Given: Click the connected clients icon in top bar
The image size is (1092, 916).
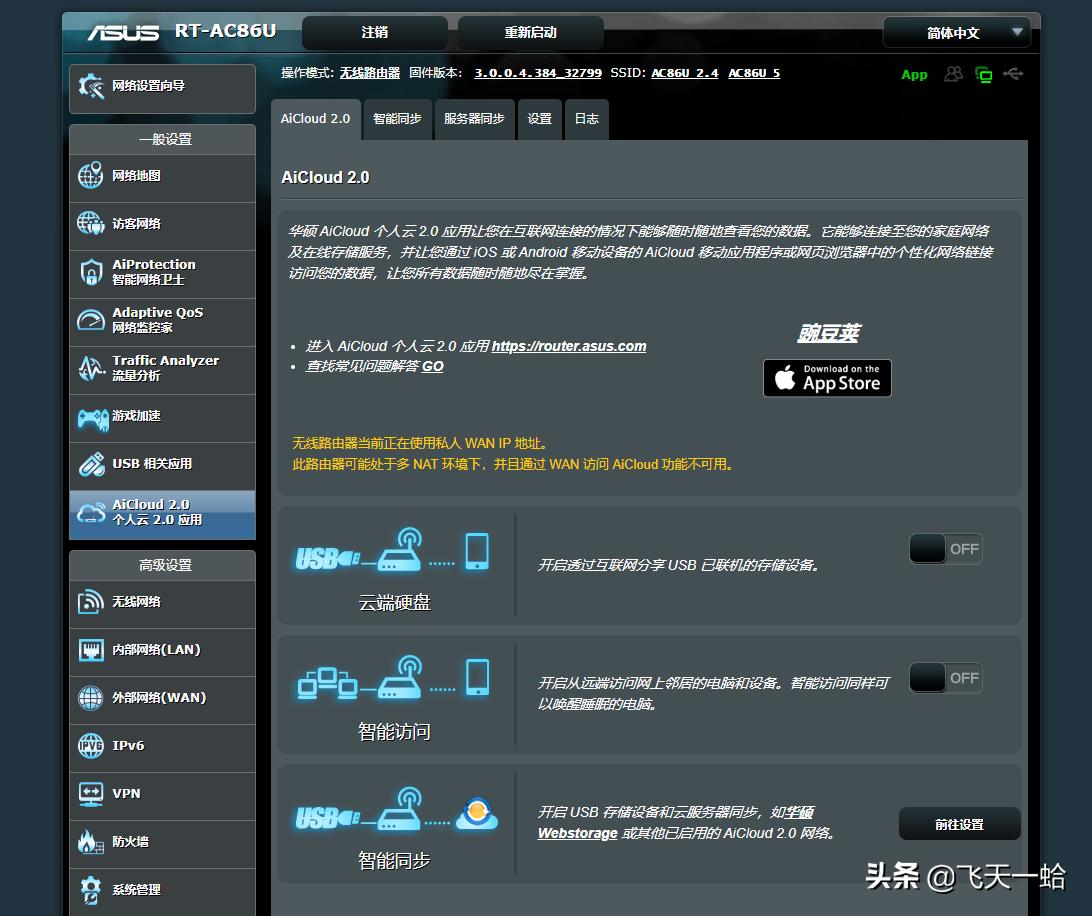Looking at the screenshot, I should click(x=953, y=73).
